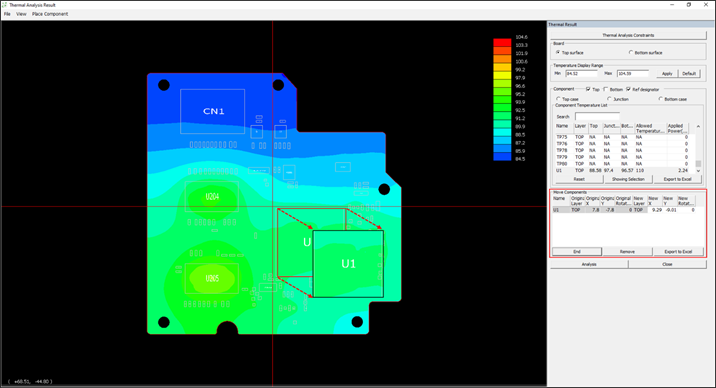Click the red color legend swatch

[502, 42]
